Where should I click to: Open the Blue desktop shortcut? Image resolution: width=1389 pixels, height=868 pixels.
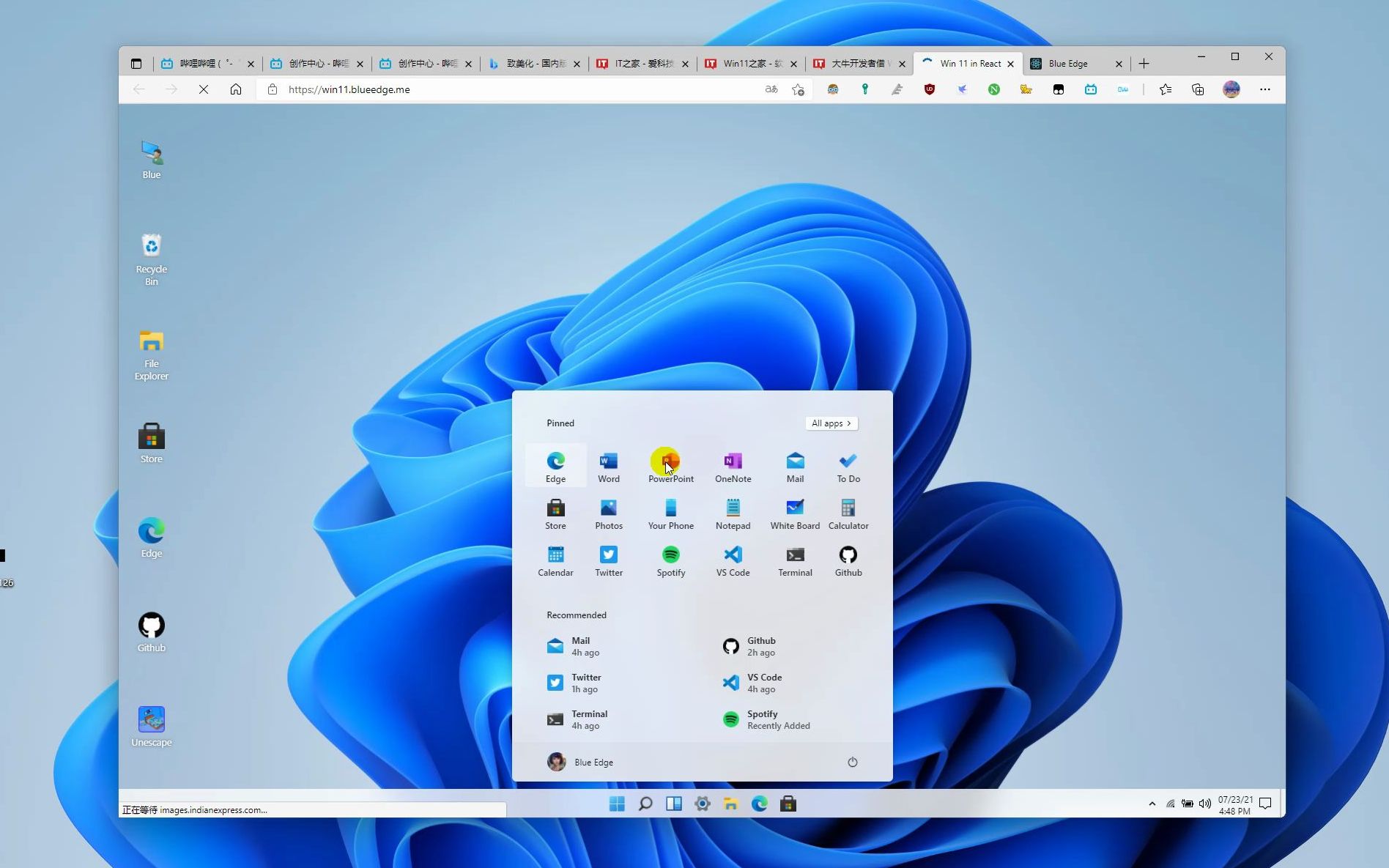click(152, 160)
